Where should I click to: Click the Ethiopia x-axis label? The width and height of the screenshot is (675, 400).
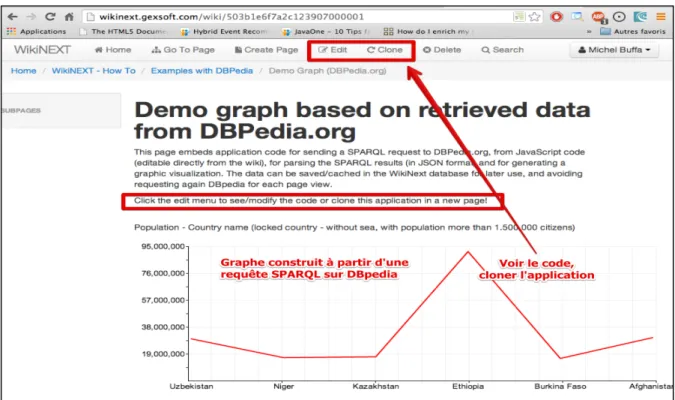pos(468,386)
